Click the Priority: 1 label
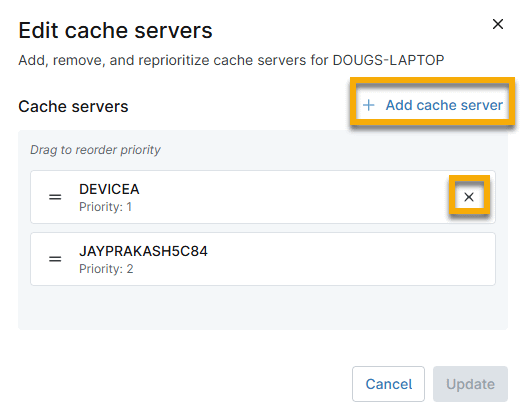 click(105, 207)
